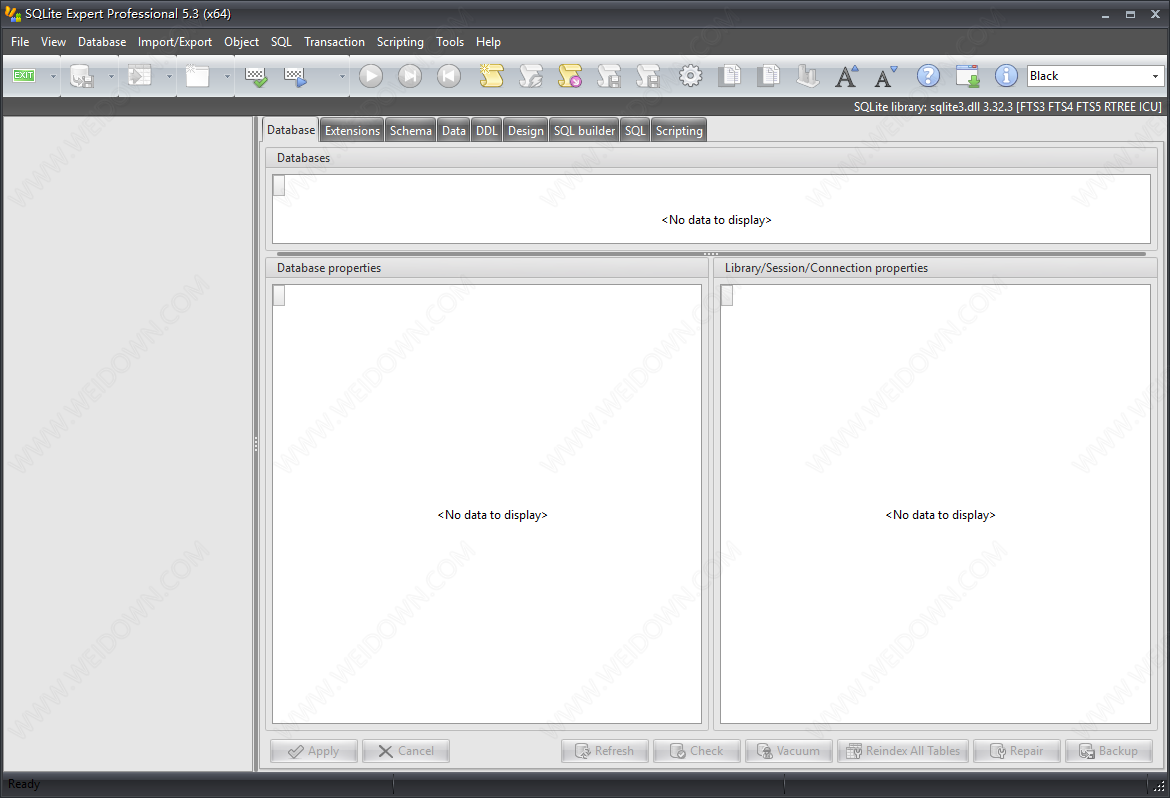This screenshot has width=1170, height=798.
Task: Click the Ready status bar text
Action: (x=24, y=784)
